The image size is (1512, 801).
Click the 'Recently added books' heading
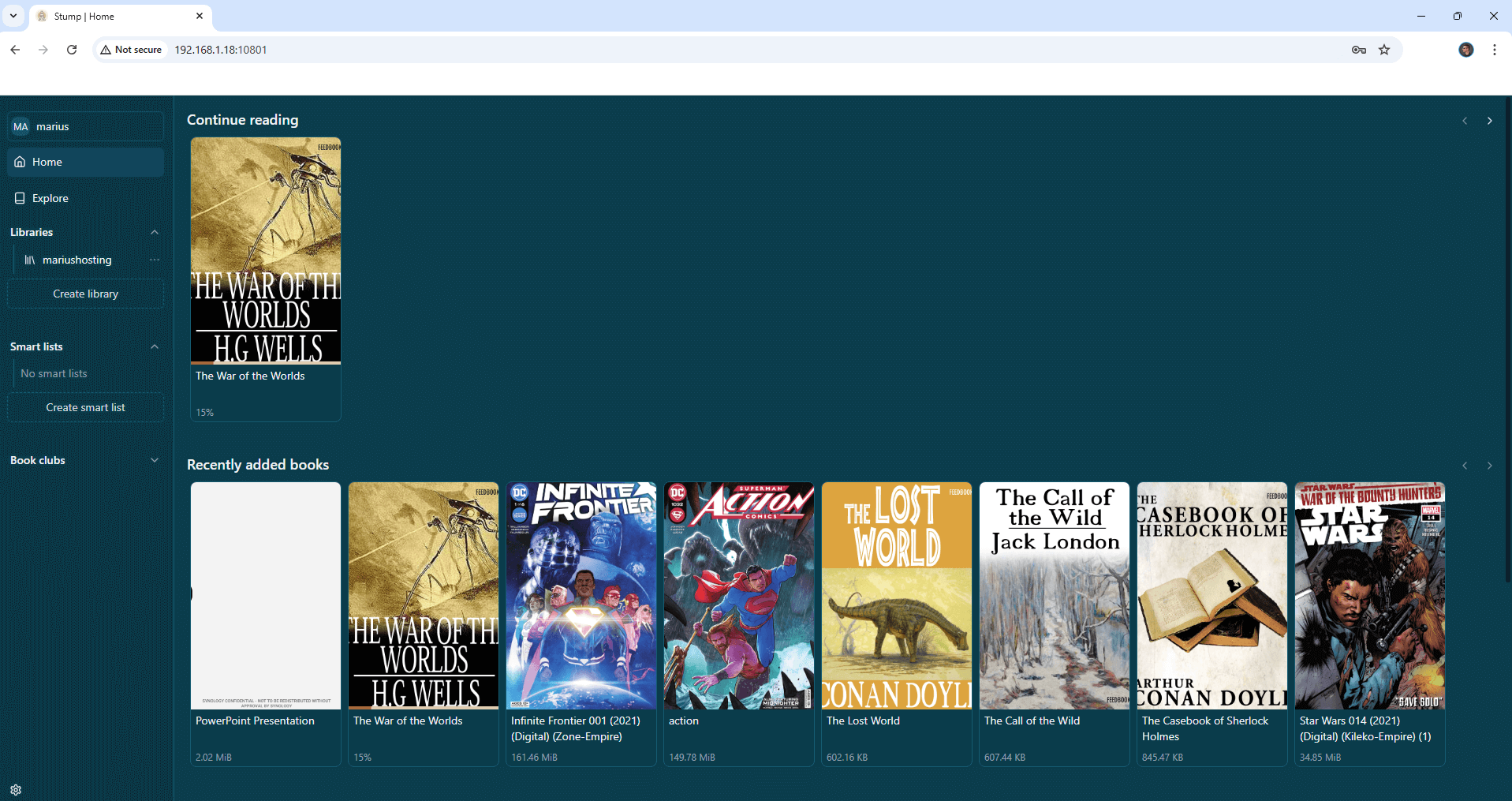258,465
